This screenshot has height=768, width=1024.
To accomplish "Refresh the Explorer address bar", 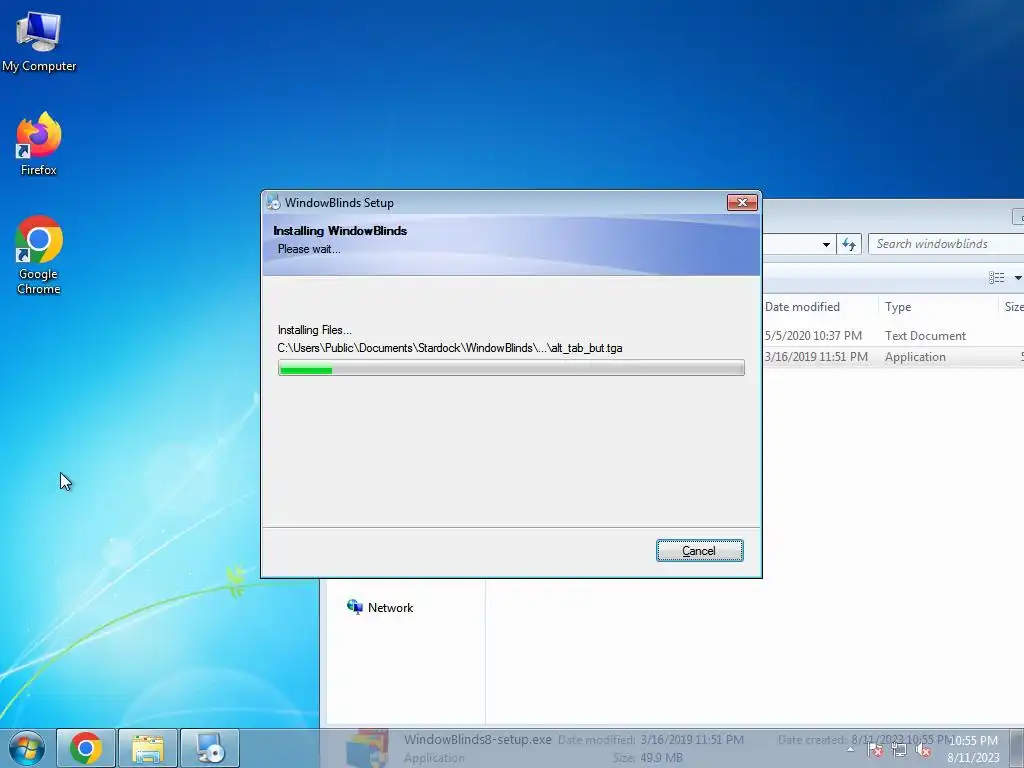I will pos(849,244).
